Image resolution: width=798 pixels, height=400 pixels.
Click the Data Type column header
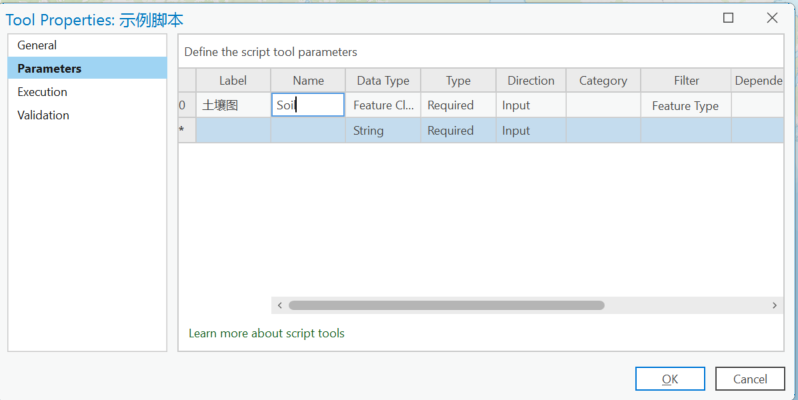pyautogui.click(x=383, y=80)
